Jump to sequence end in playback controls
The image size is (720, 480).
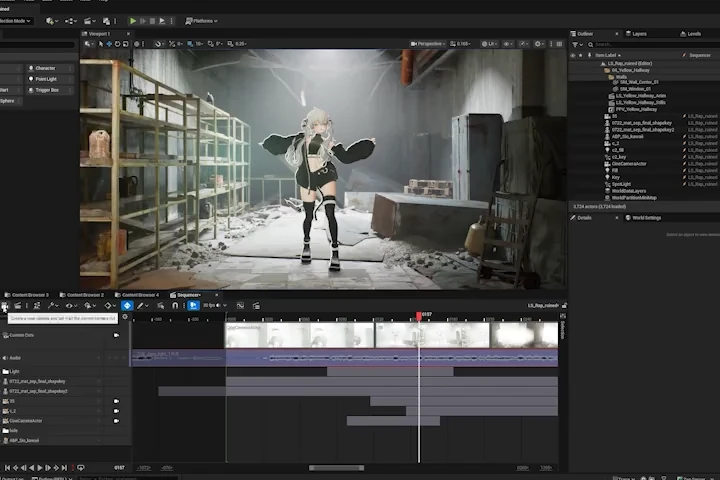tap(64, 468)
